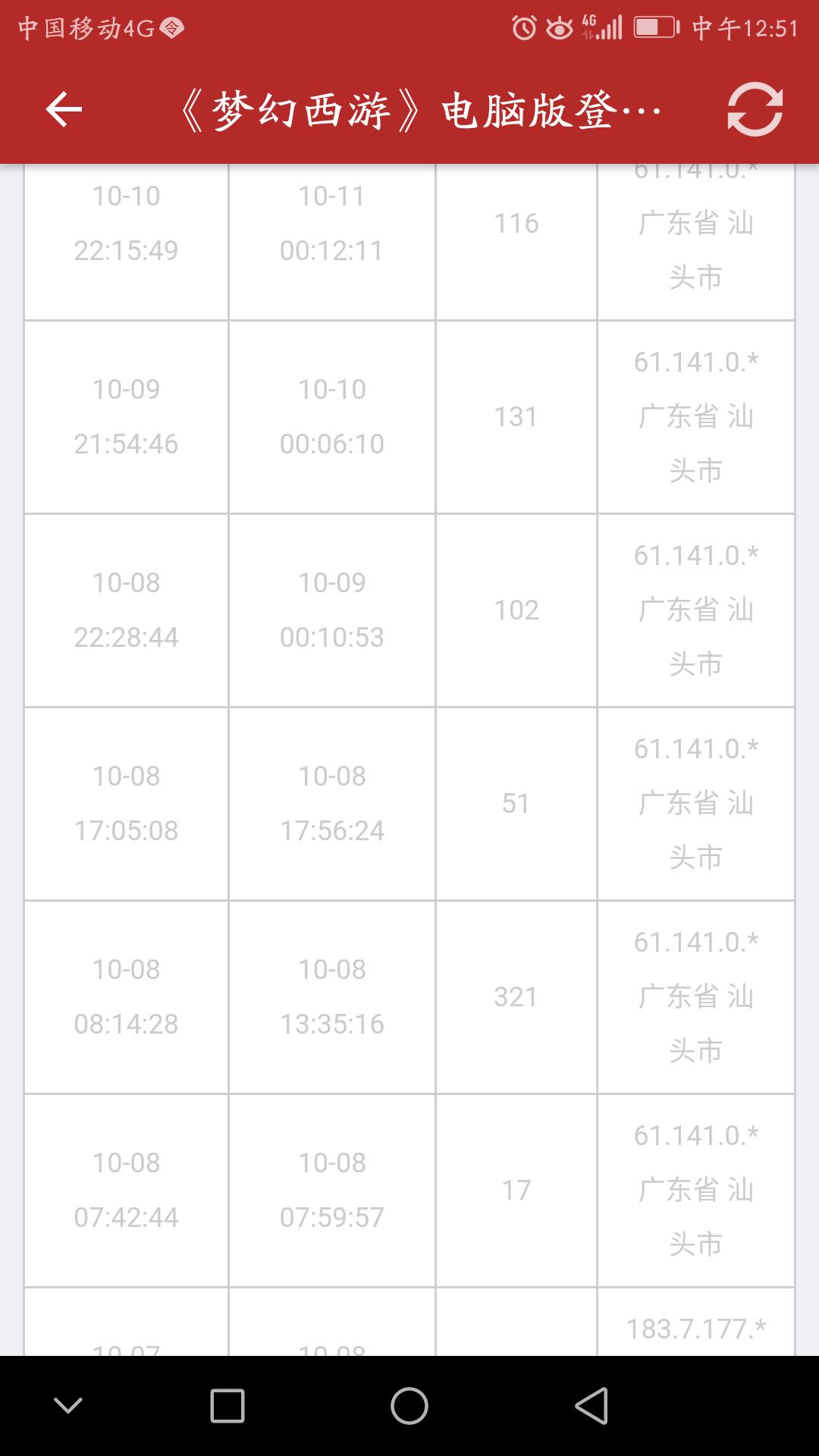
Task: Collapse navigation bar with down chevron
Action: point(68,1406)
